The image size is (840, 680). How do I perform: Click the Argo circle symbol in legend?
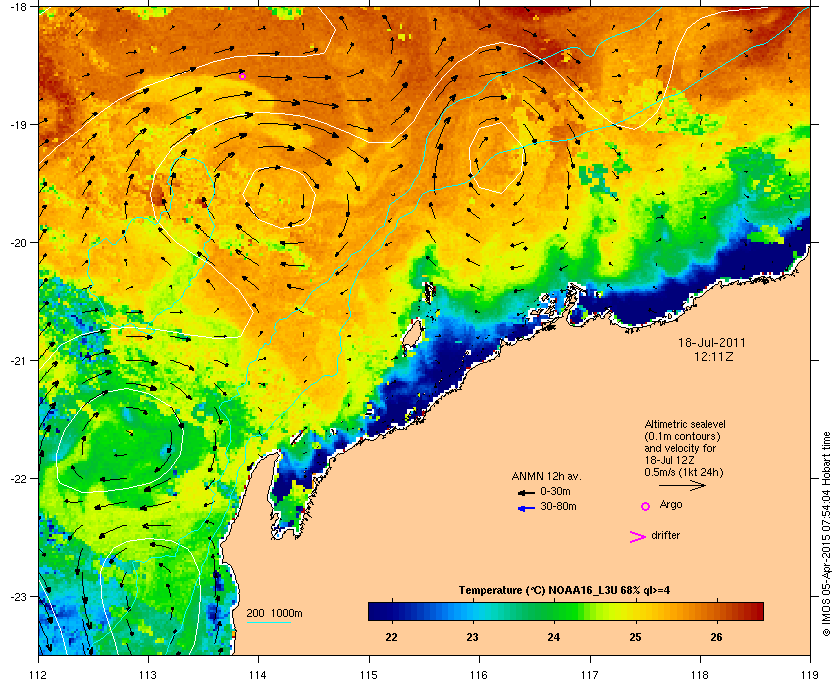646,506
